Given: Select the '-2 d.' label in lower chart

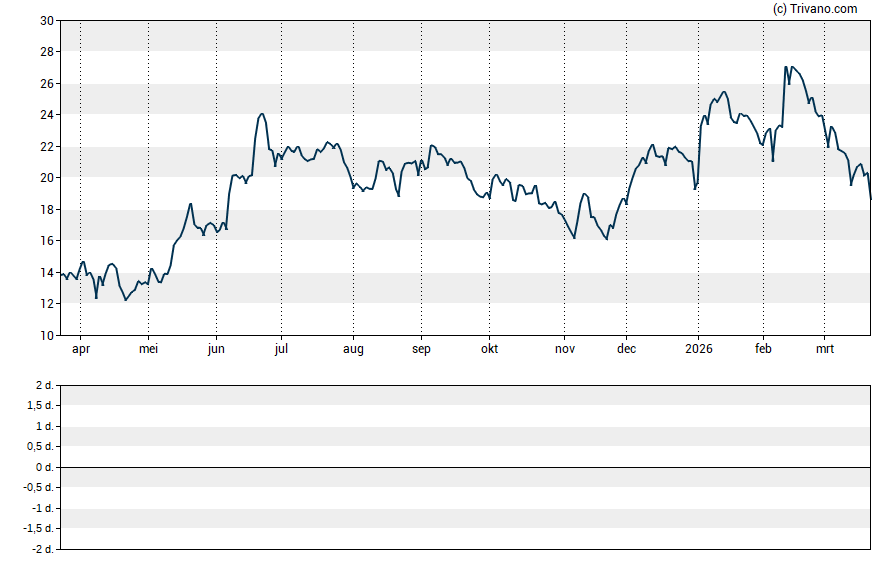Looking at the screenshot, I should (42, 549).
